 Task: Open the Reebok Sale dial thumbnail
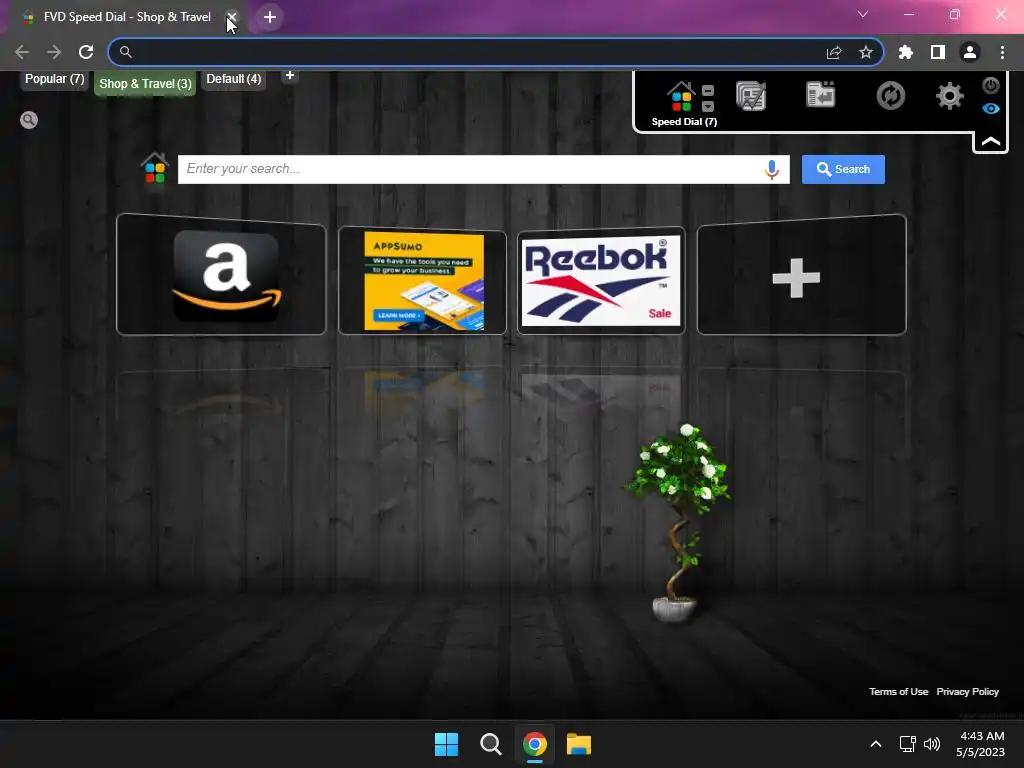point(601,281)
